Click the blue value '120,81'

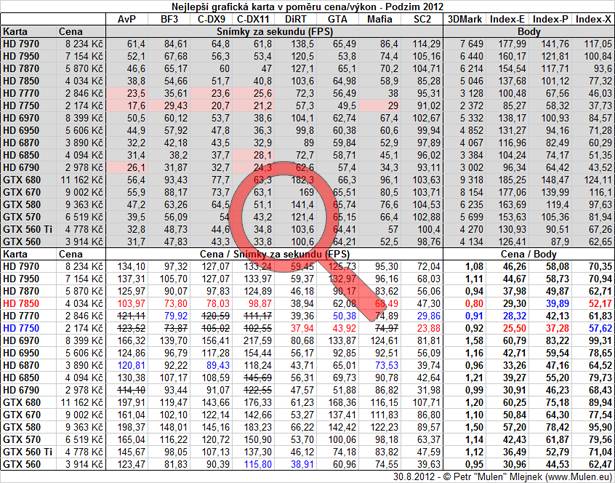point(131,366)
